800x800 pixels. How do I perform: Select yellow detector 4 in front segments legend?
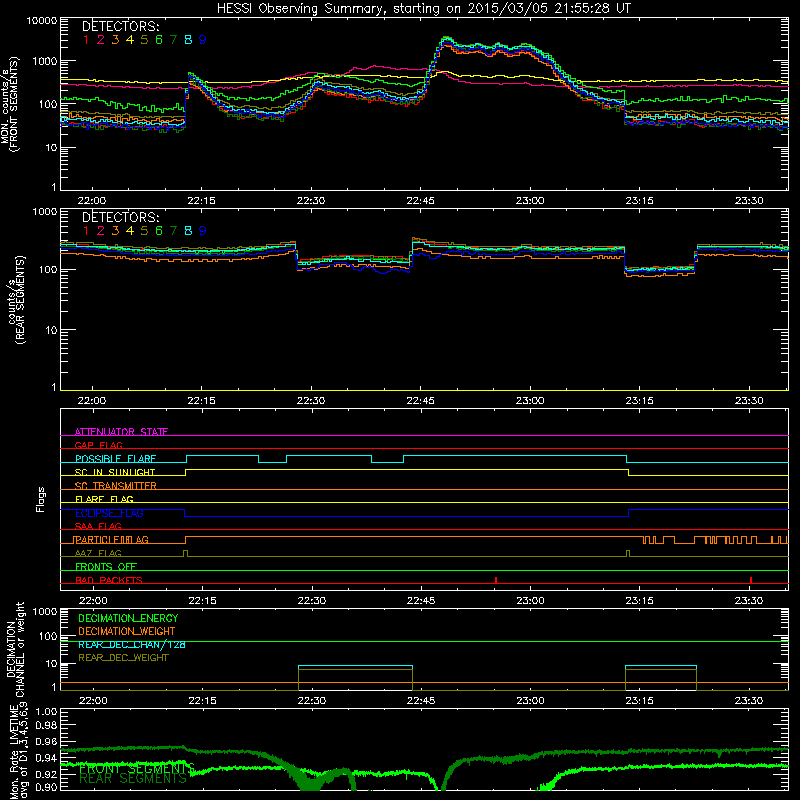(130, 40)
